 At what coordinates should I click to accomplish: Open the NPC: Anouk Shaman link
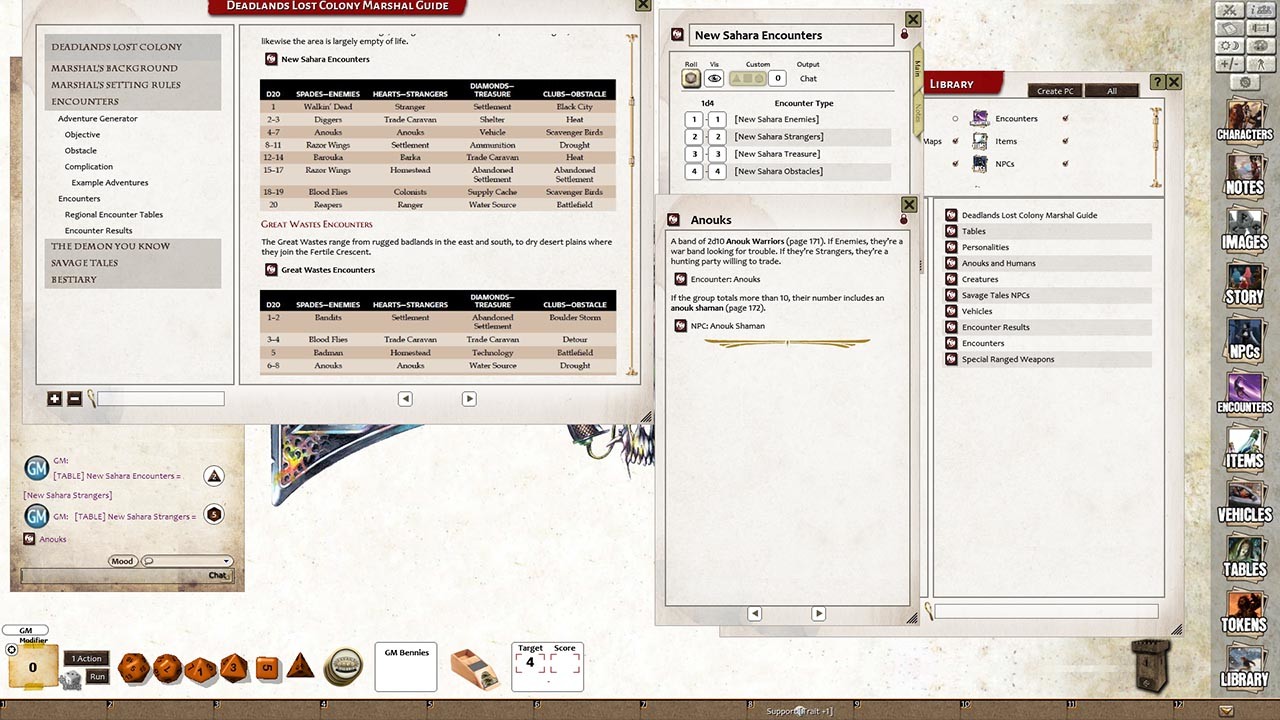click(x=726, y=325)
